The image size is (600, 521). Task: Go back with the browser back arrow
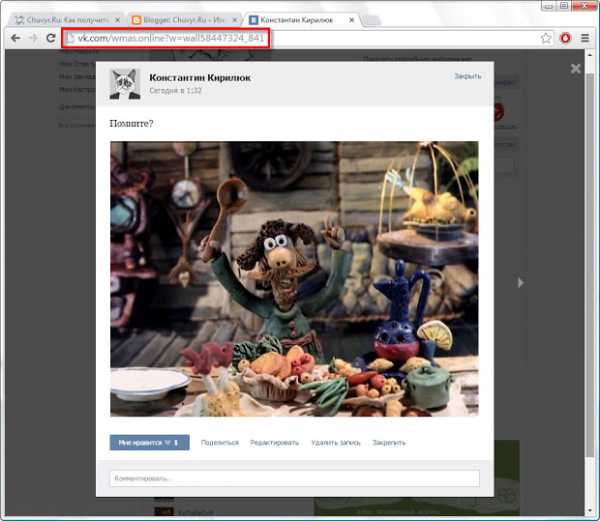16,38
